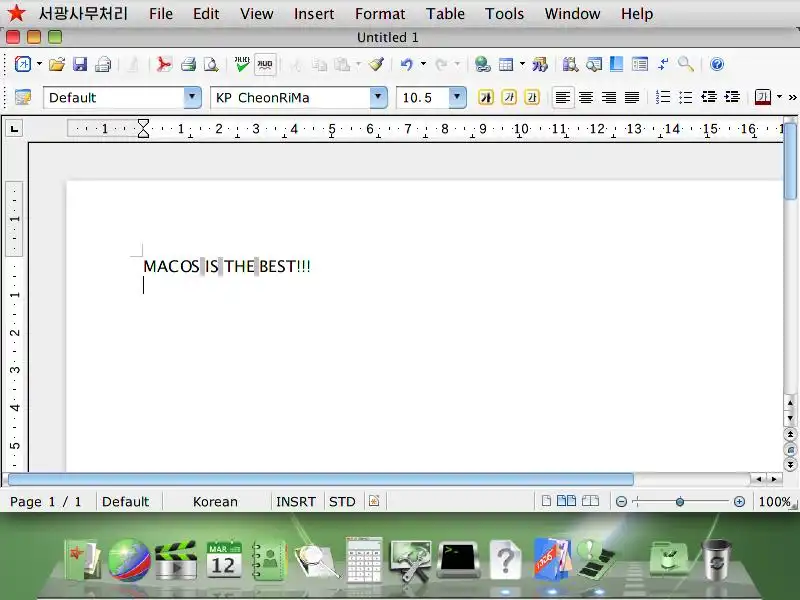Align text left

563,97
